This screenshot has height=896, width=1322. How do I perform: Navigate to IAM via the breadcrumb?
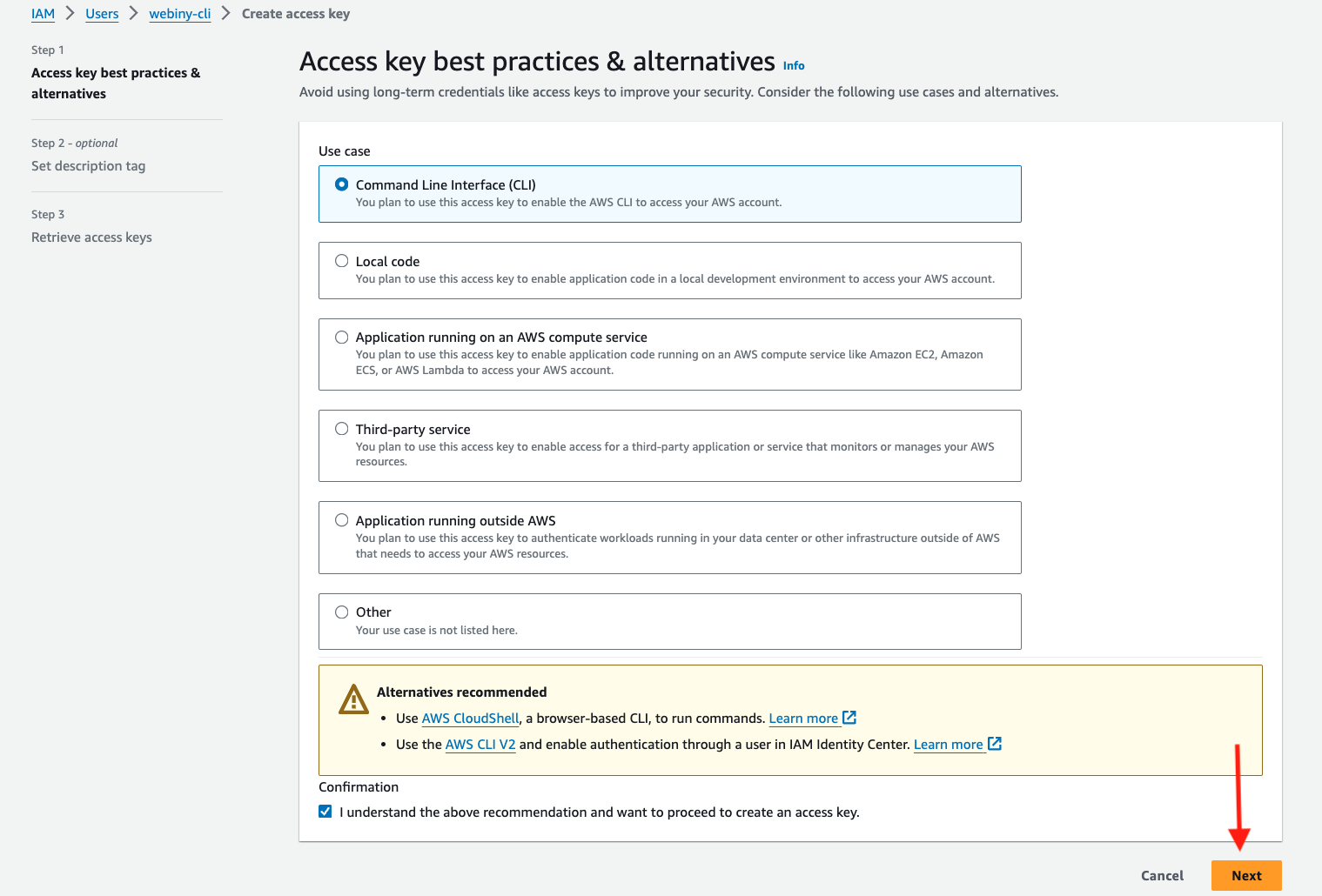43,13
